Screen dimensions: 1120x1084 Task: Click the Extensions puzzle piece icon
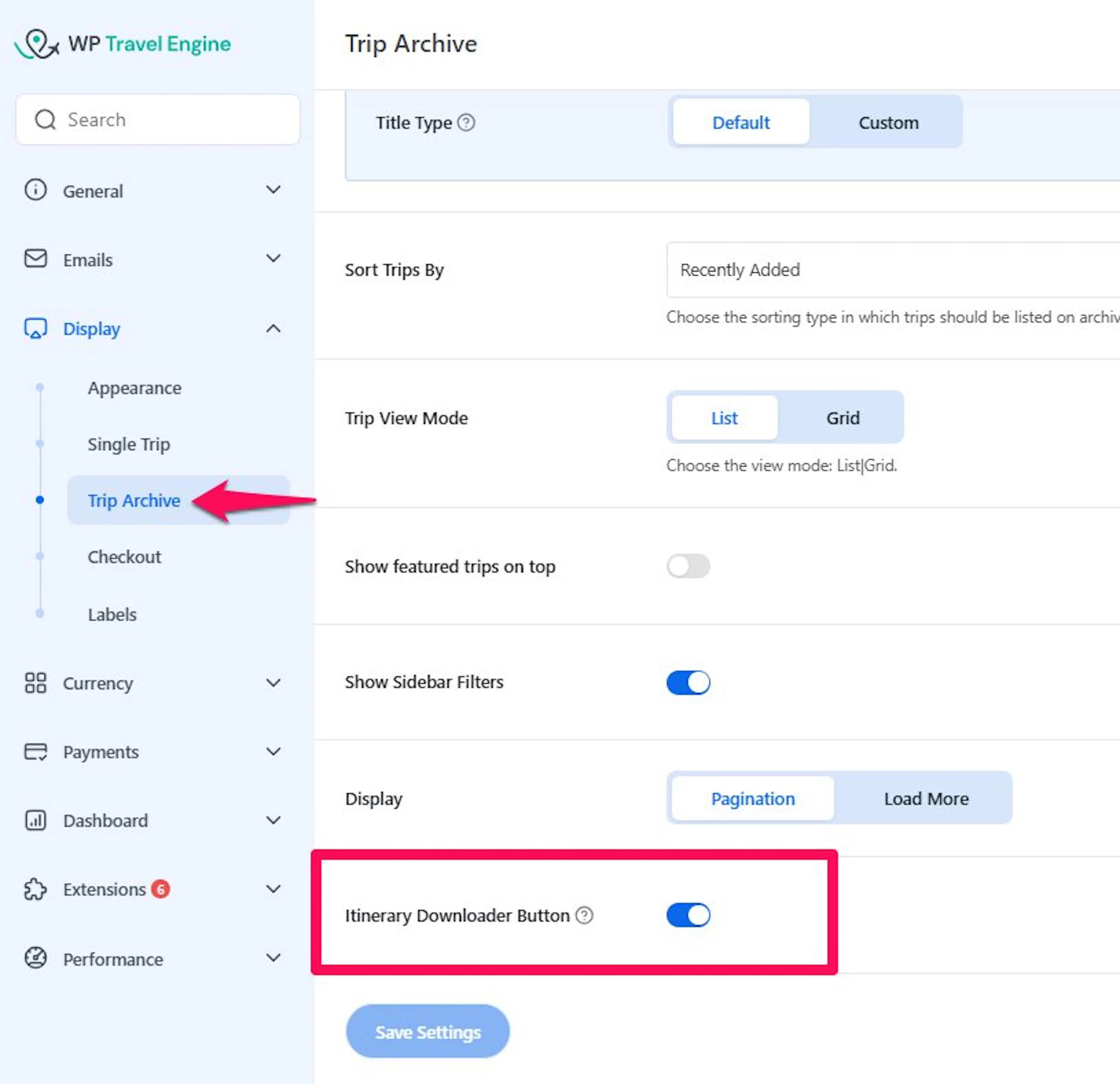tap(35, 889)
